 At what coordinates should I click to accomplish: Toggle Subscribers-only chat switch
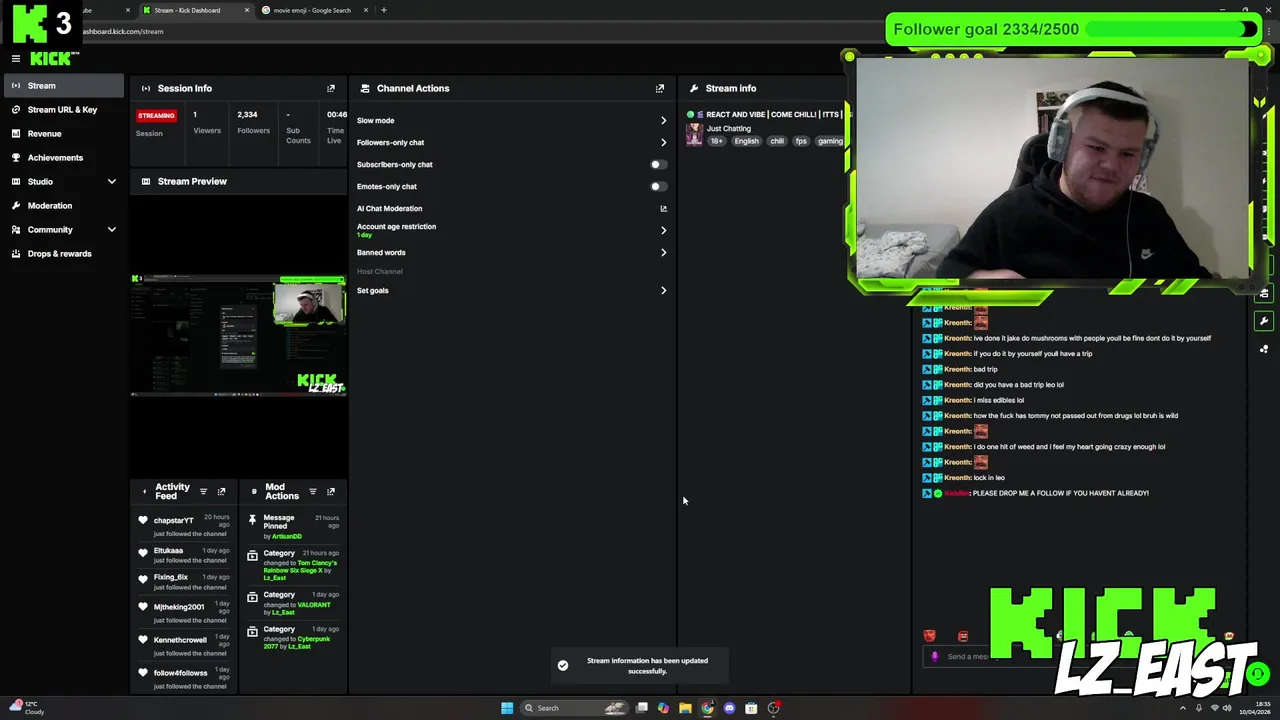658,164
